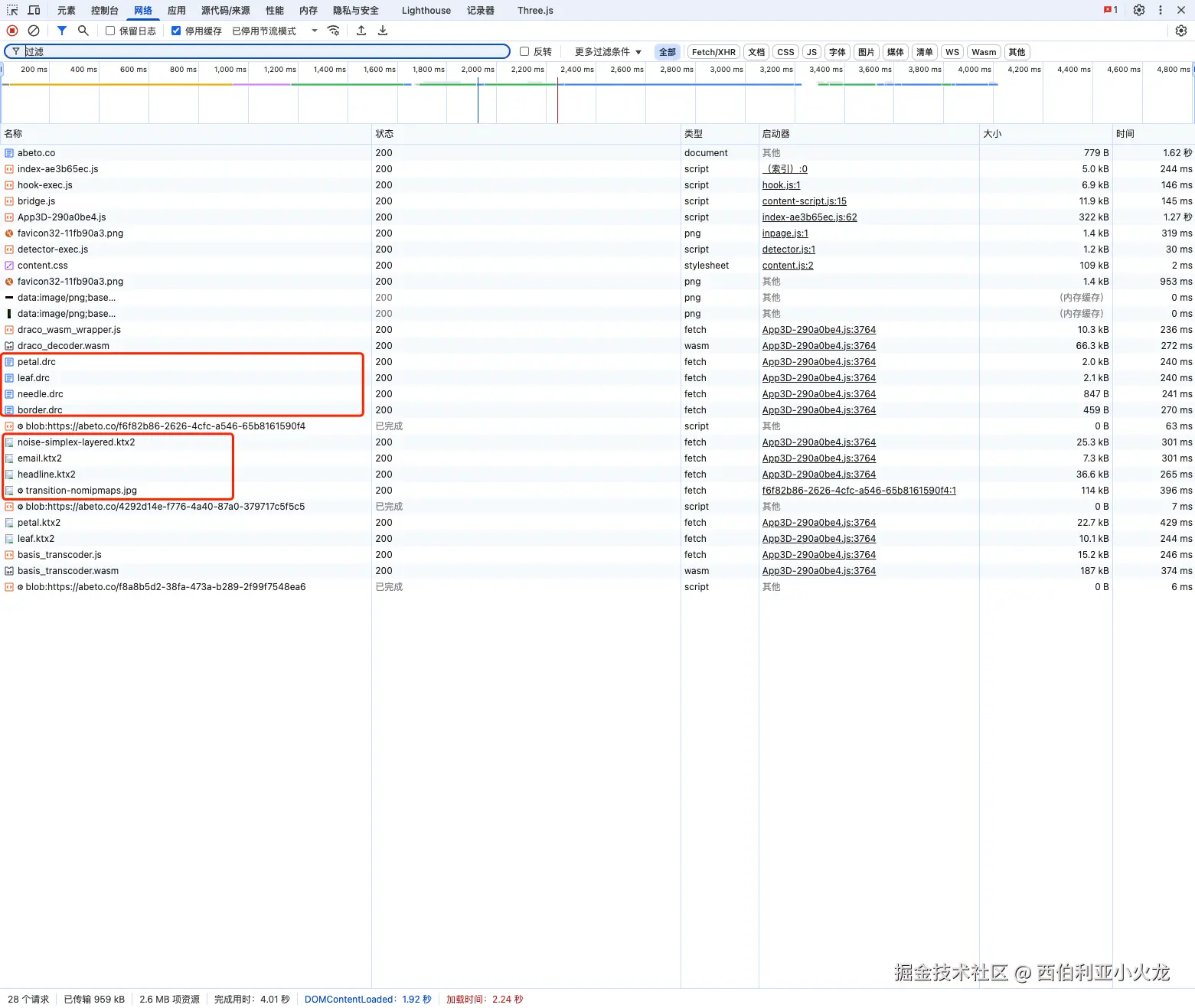Select the noise-simplex-layered.ktx2 request

coord(597,442)
